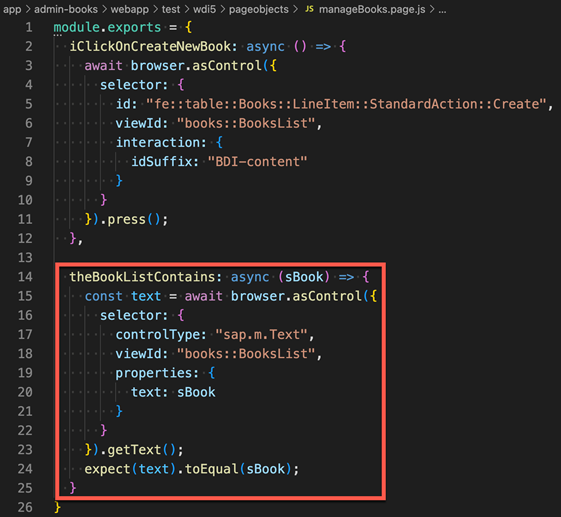Click line number 26 in gutter

[25, 507]
